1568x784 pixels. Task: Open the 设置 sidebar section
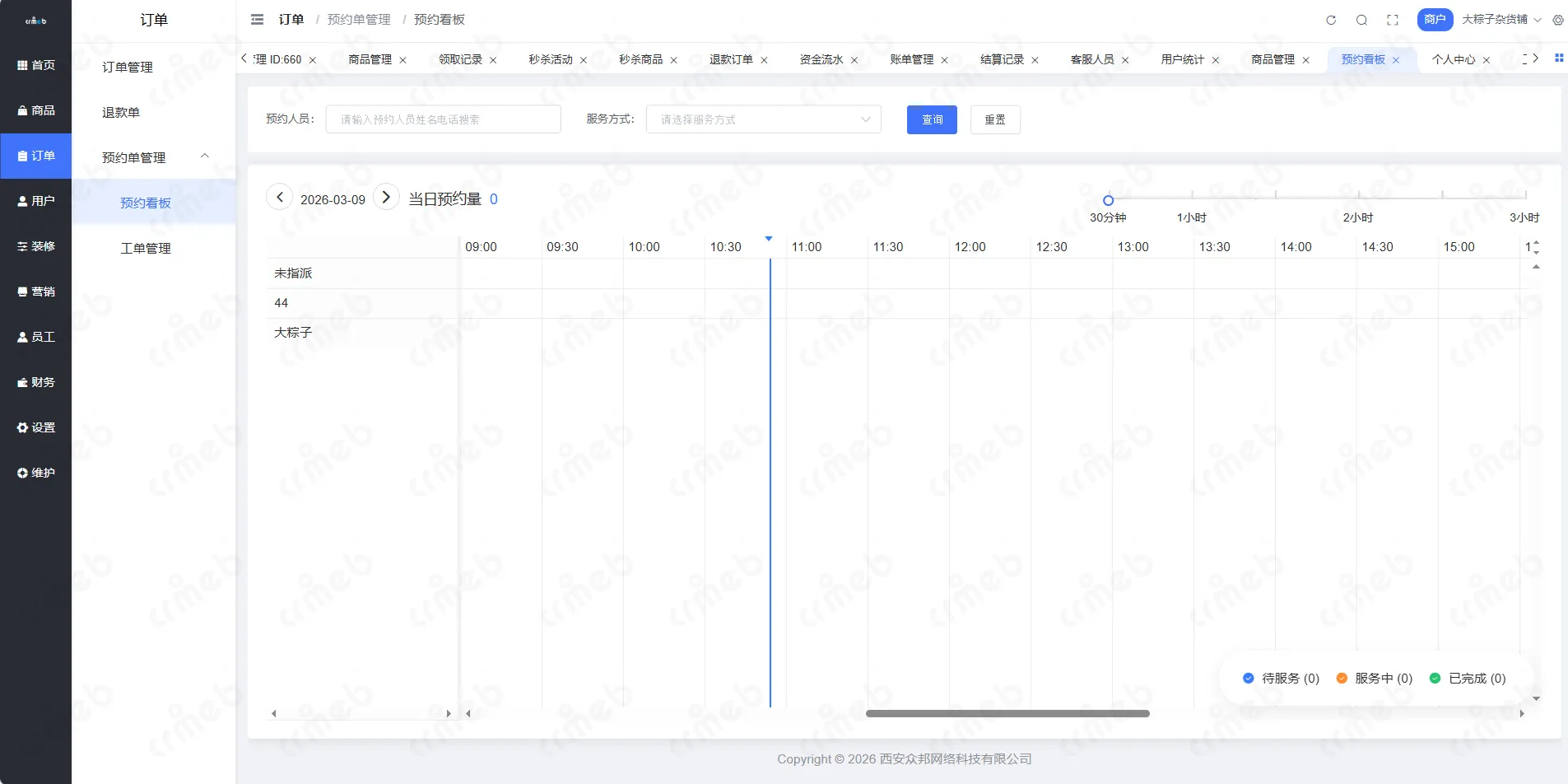click(x=35, y=427)
